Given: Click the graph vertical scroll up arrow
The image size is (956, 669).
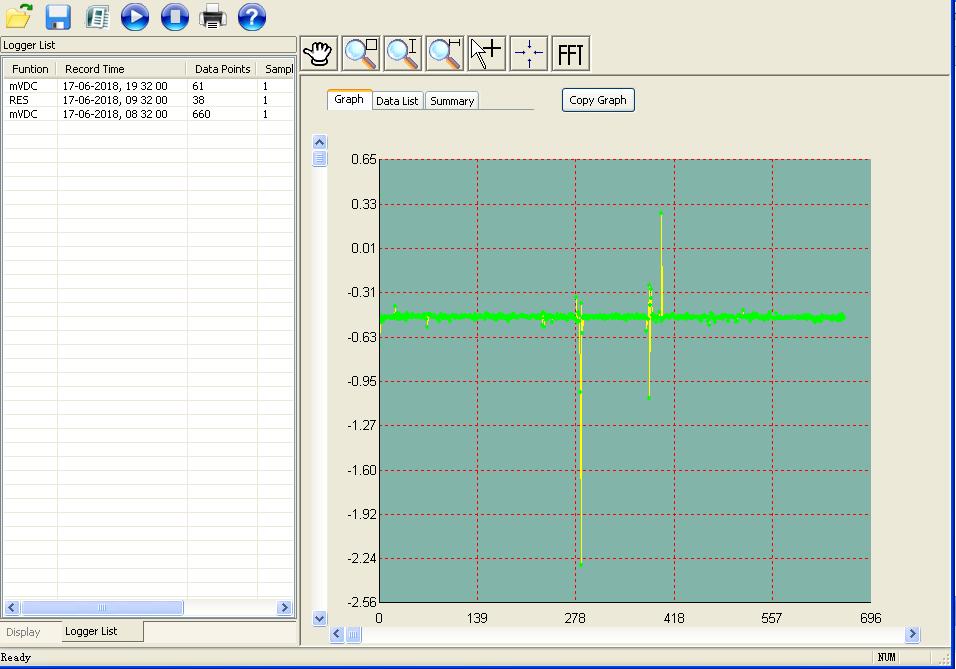Looking at the screenshot, I should [319, 142].
